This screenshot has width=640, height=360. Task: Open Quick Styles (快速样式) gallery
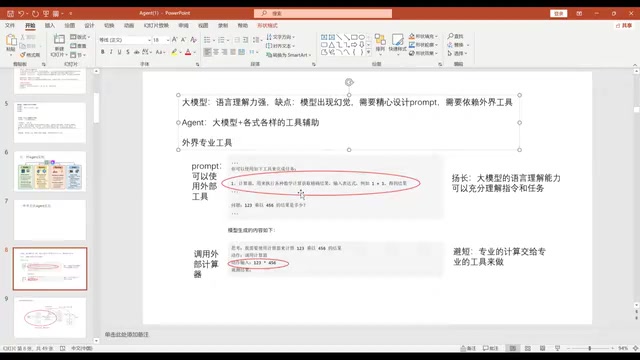point(397,44)
